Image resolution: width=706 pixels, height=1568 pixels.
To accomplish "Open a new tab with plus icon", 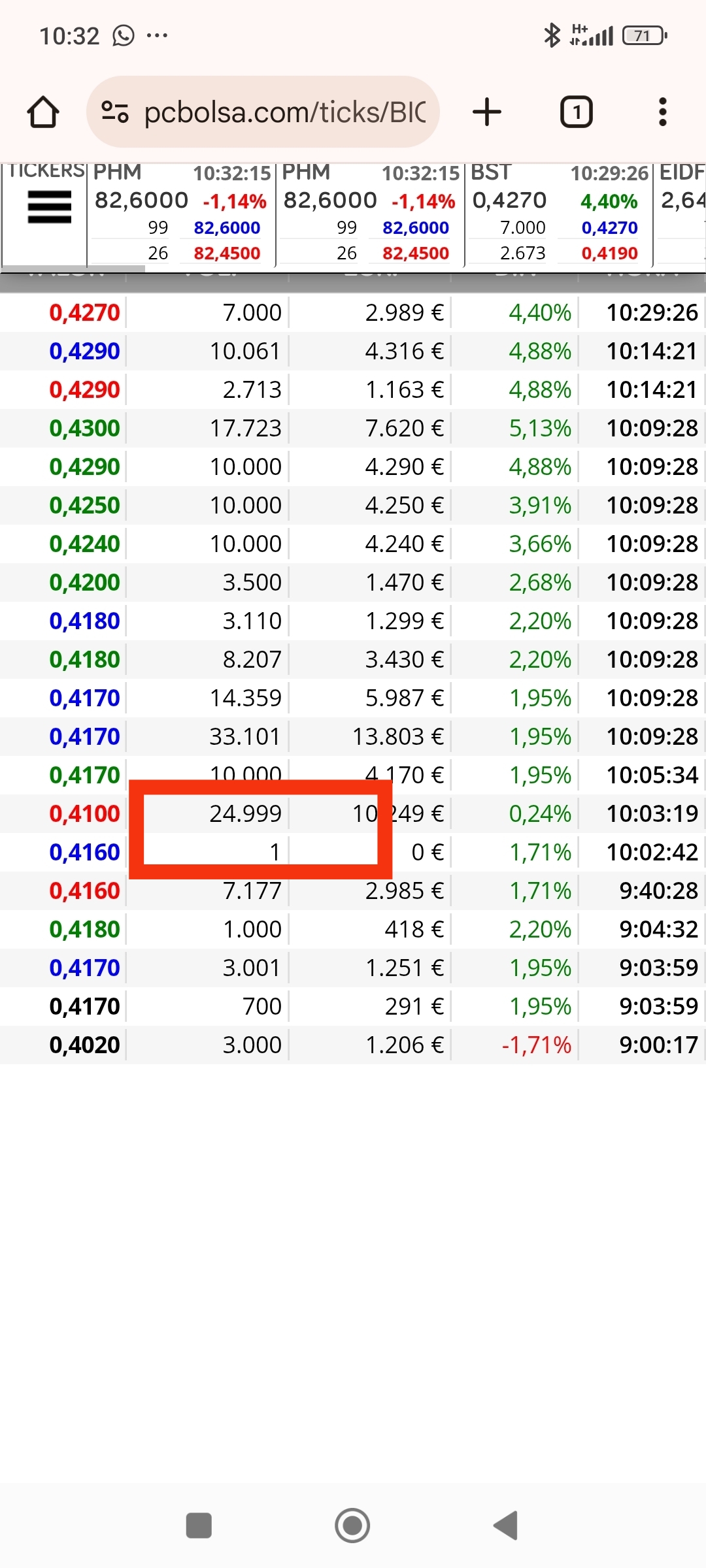I will [487, 112].
